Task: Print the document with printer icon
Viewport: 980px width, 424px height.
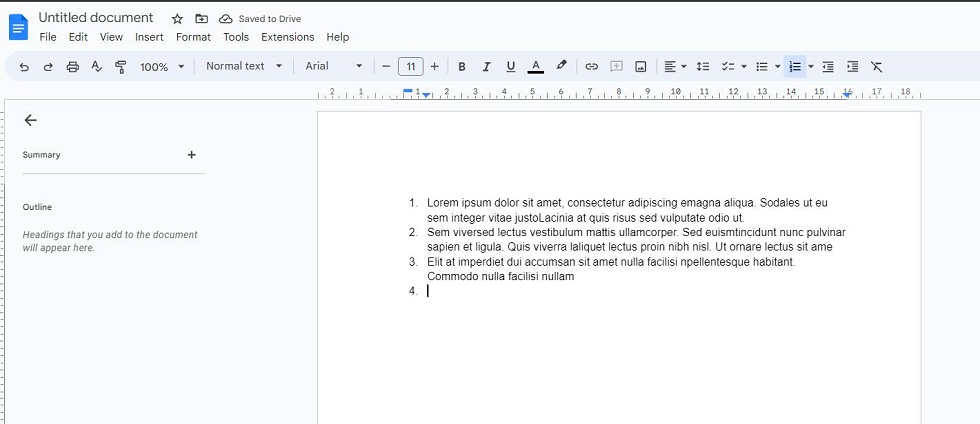Action: (x=72, y=66)
